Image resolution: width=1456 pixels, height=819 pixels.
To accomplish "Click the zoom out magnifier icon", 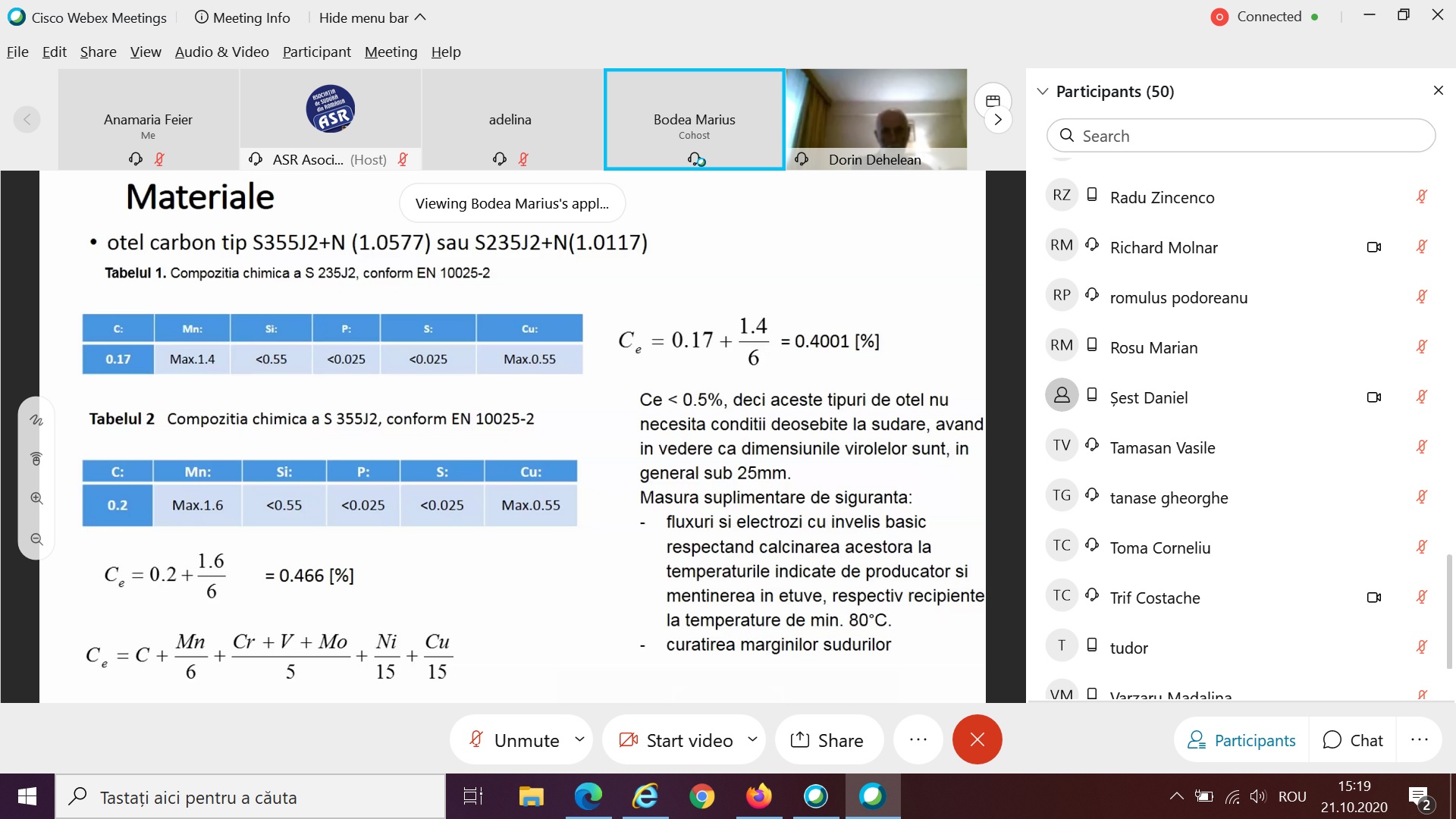I will [36, 539].
